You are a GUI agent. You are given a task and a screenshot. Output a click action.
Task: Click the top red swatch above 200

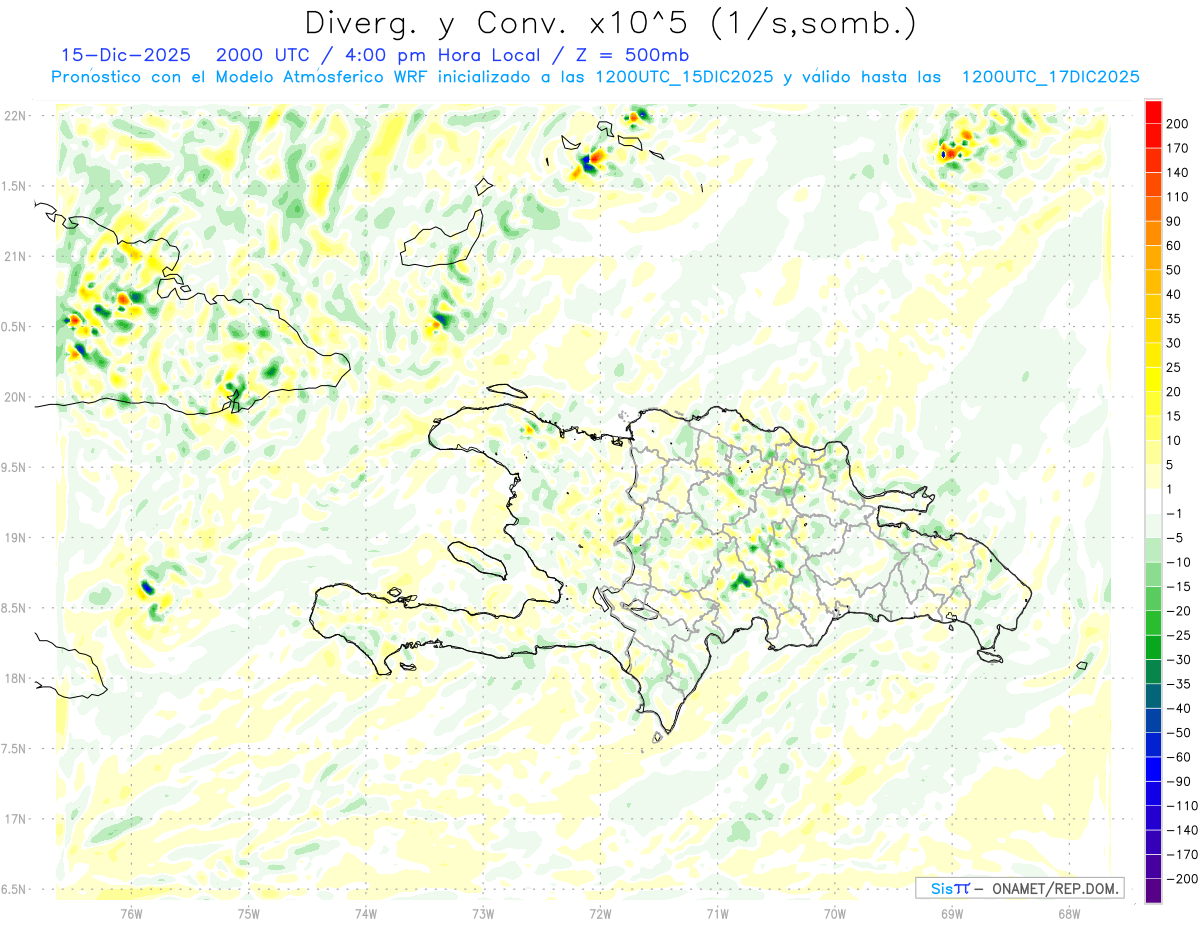point(1153,112)
